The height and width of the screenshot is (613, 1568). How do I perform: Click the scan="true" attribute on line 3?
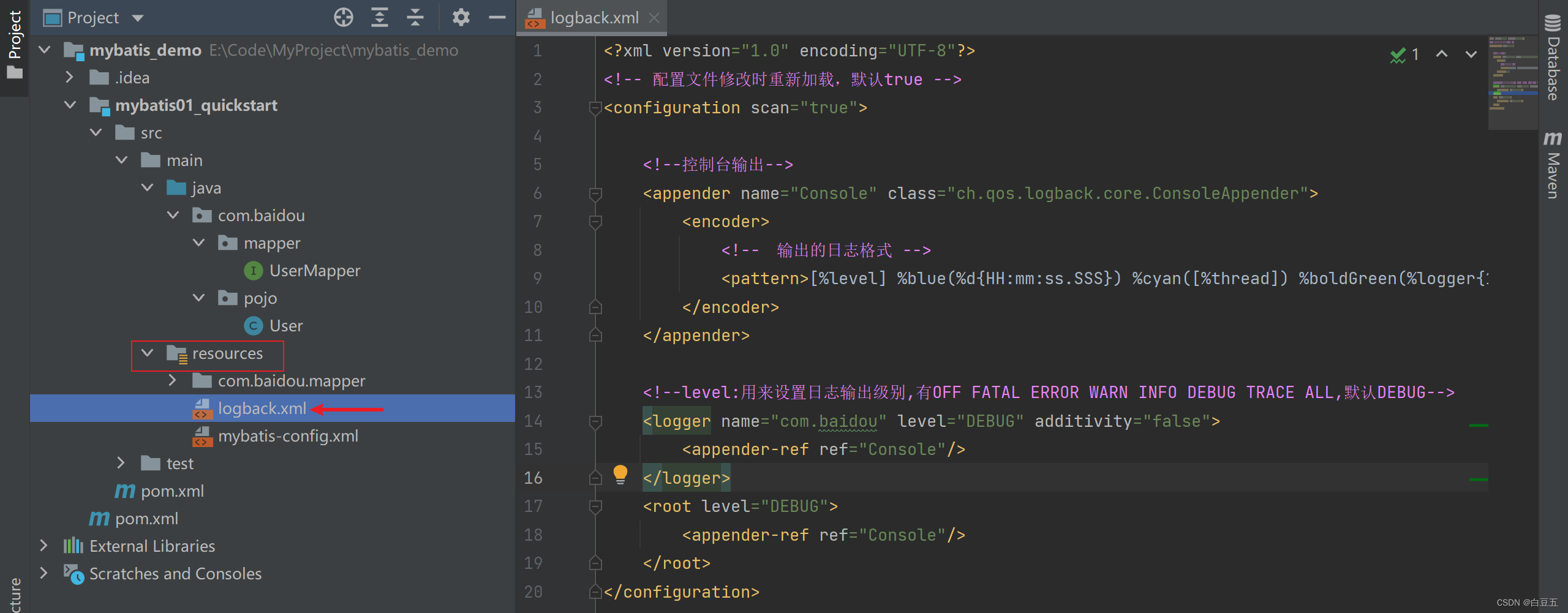[804, 108]
